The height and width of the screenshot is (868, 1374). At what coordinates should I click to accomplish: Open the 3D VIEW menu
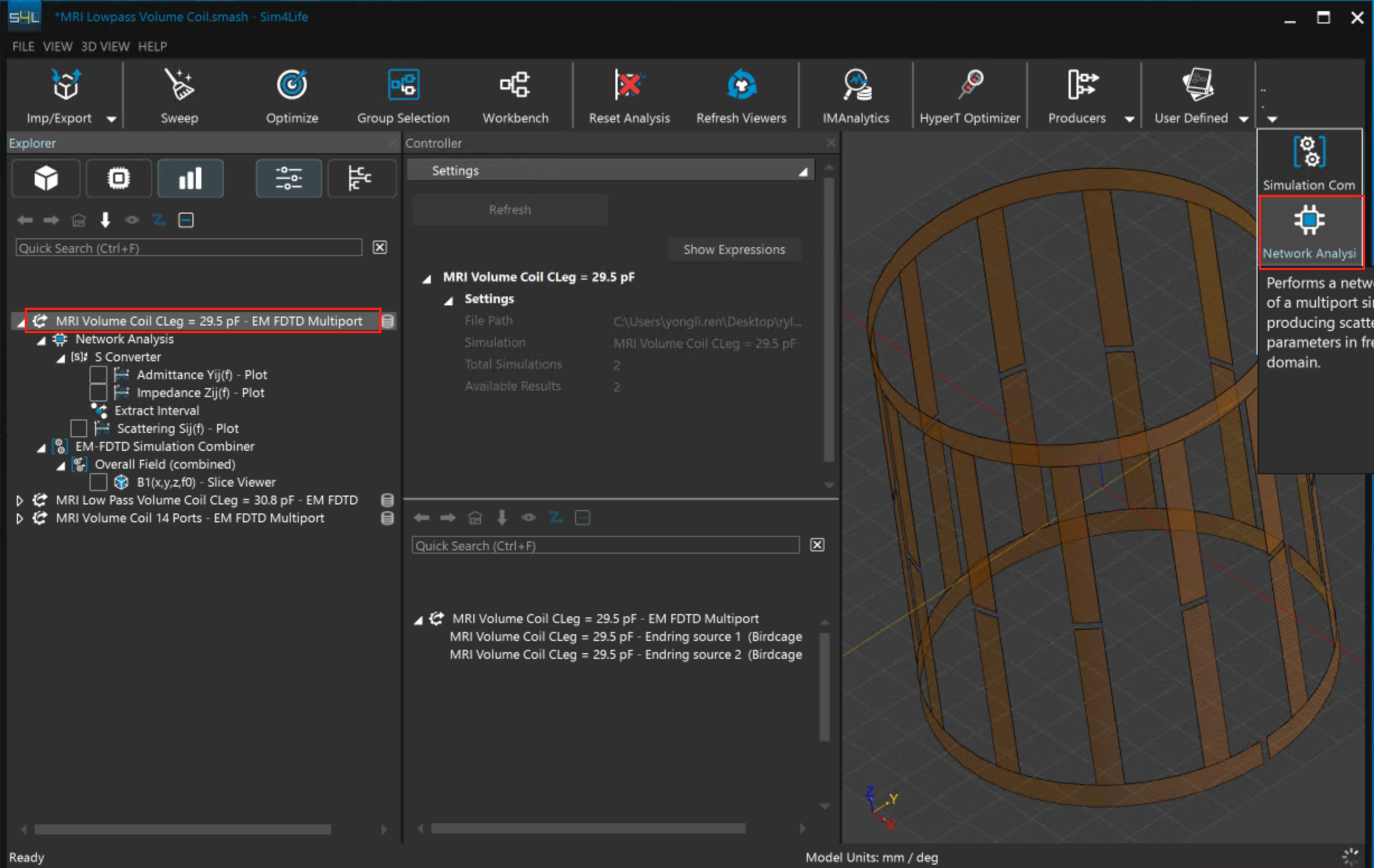point(105,46)
